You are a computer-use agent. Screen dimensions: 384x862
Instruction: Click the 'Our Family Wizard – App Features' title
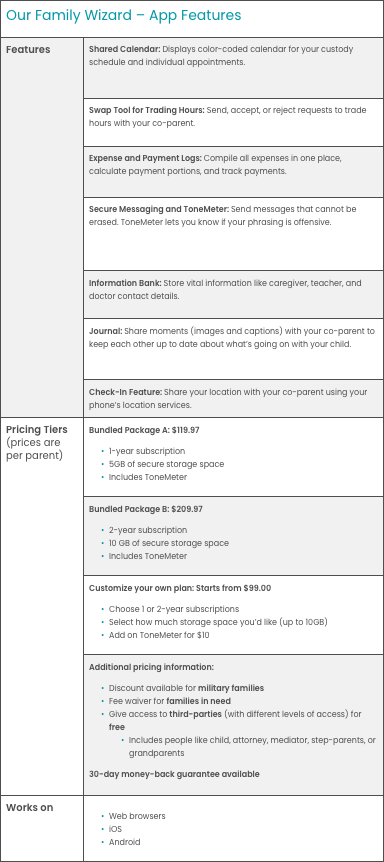tap(124, 15)
